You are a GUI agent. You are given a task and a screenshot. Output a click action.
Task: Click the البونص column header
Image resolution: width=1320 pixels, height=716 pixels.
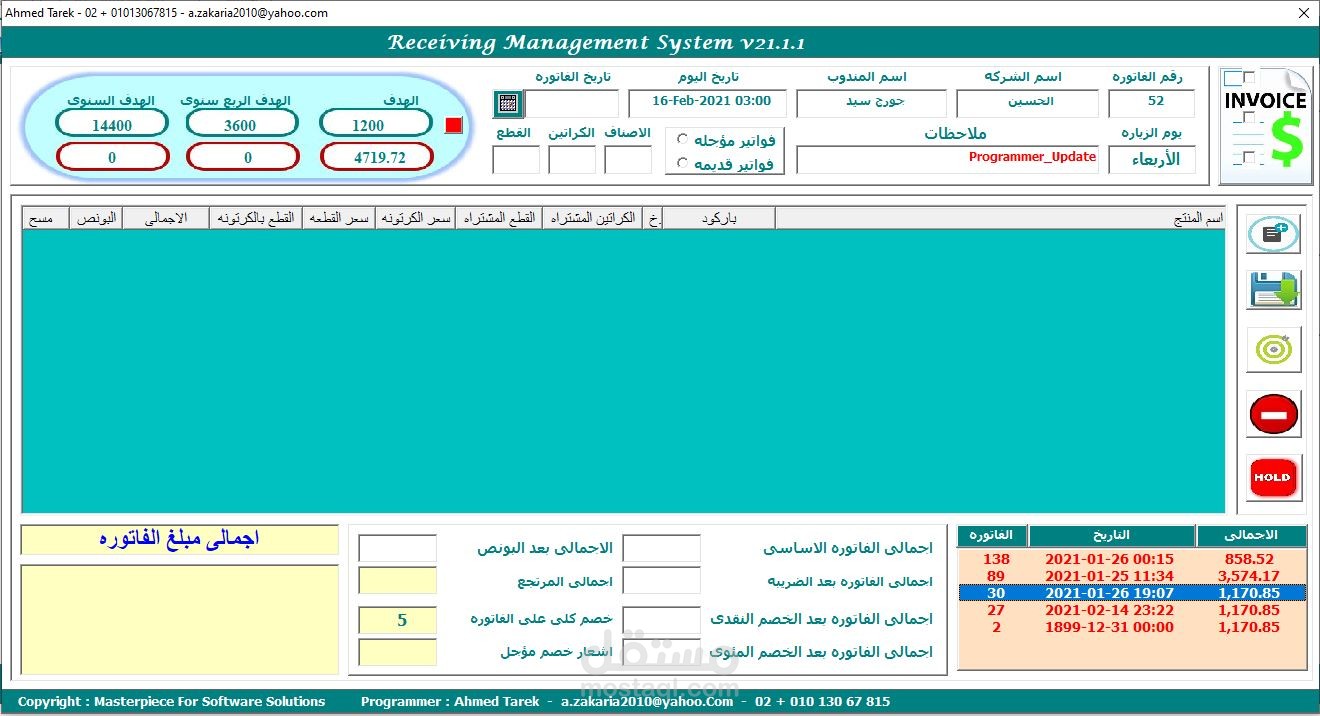[96, 218]
